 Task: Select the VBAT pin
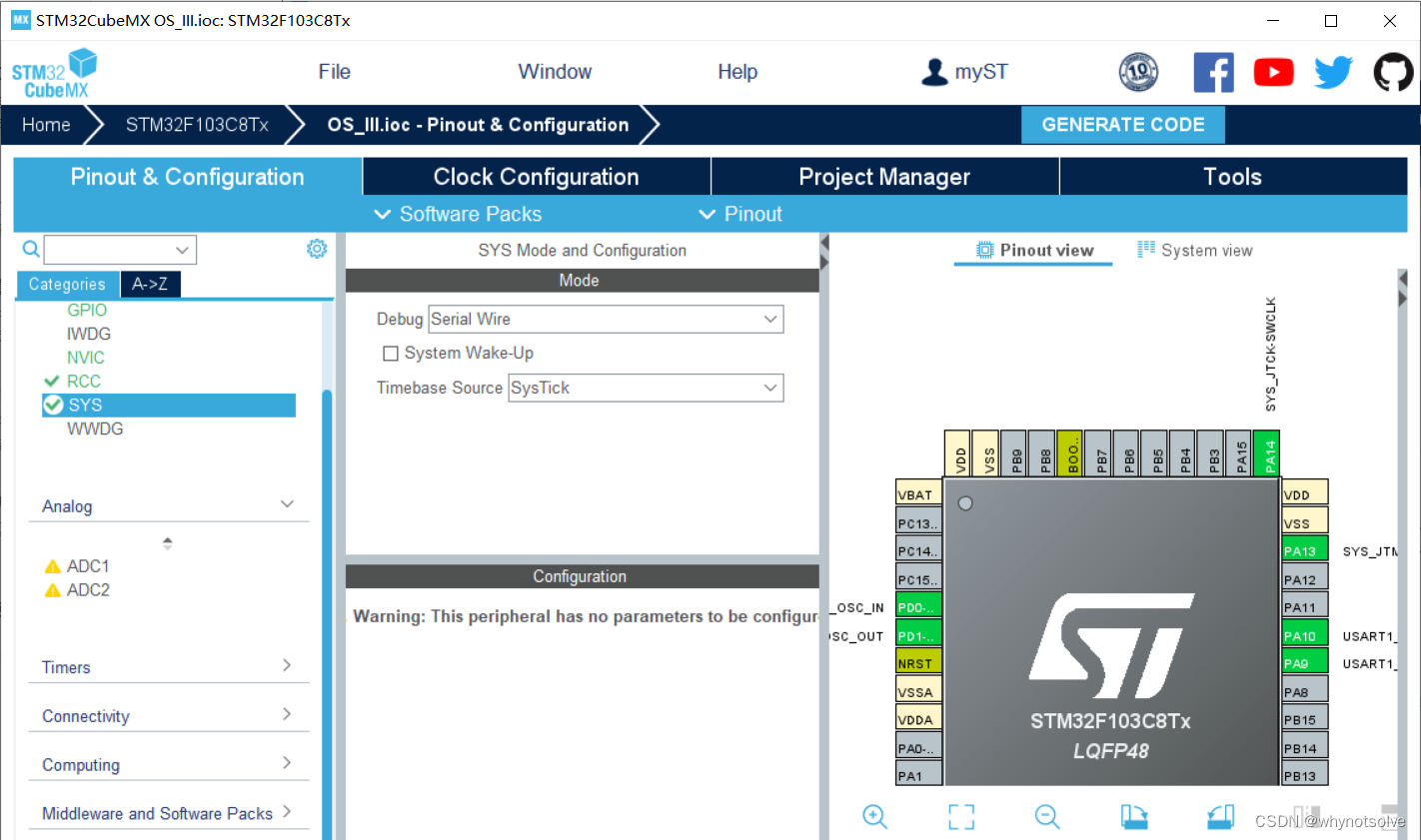coord(919,493)
